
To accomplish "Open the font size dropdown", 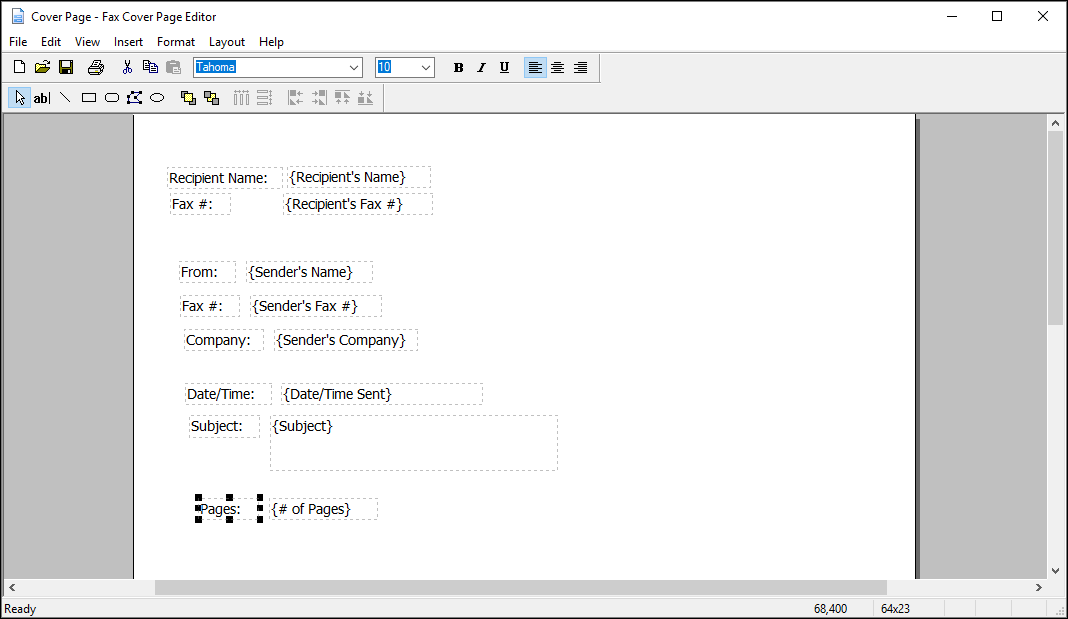I will pyautogui.click(x=426, y=68).
